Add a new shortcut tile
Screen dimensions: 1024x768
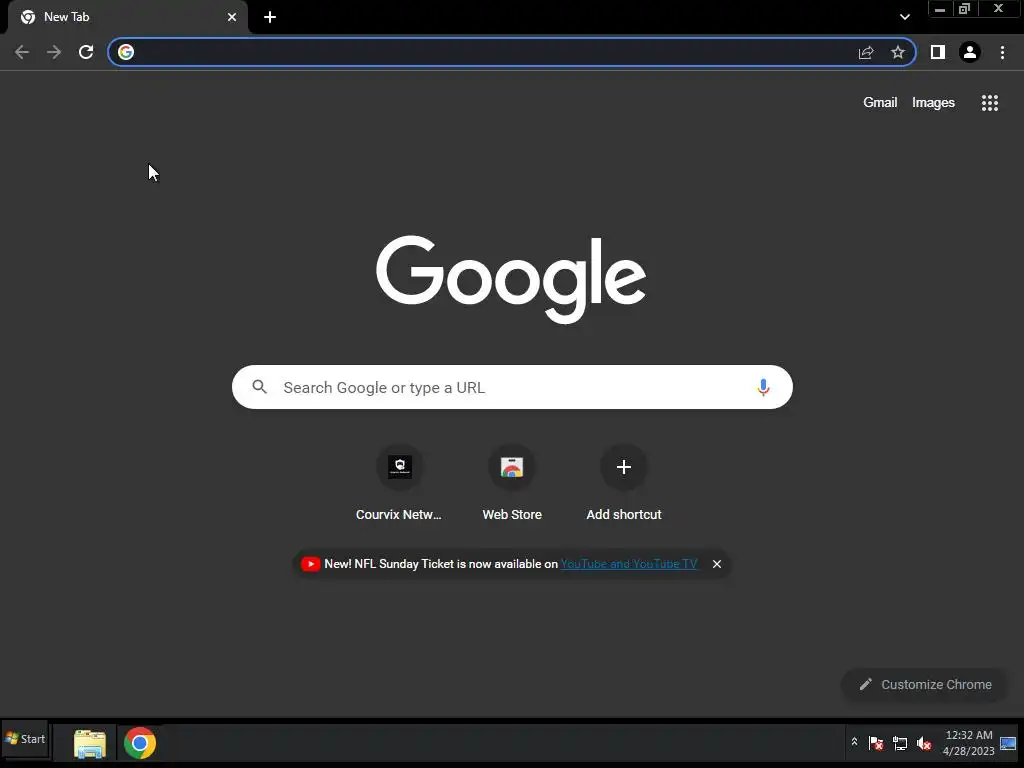point(624,483)
